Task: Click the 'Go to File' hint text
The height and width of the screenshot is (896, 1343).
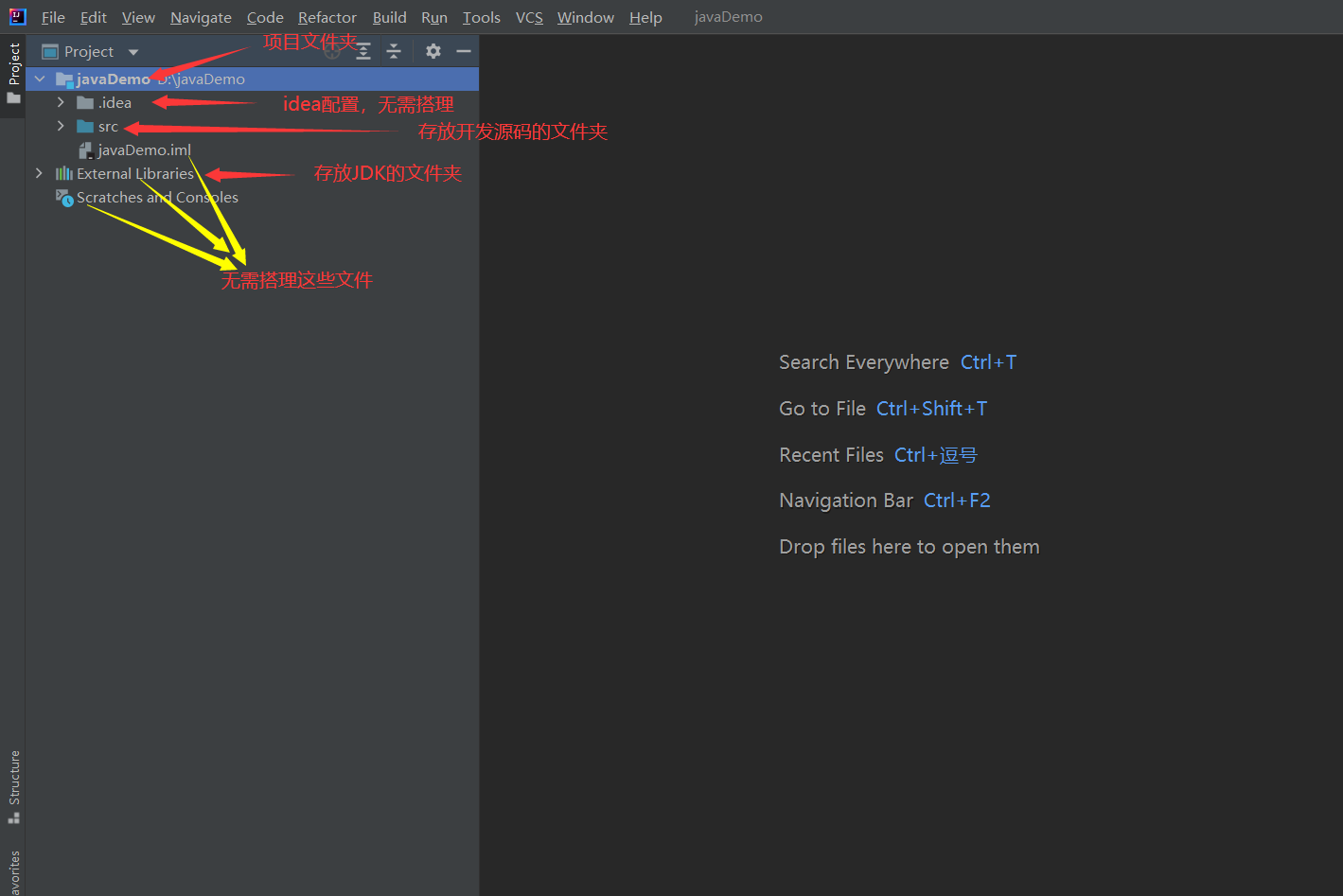Action: click(822, 409)
